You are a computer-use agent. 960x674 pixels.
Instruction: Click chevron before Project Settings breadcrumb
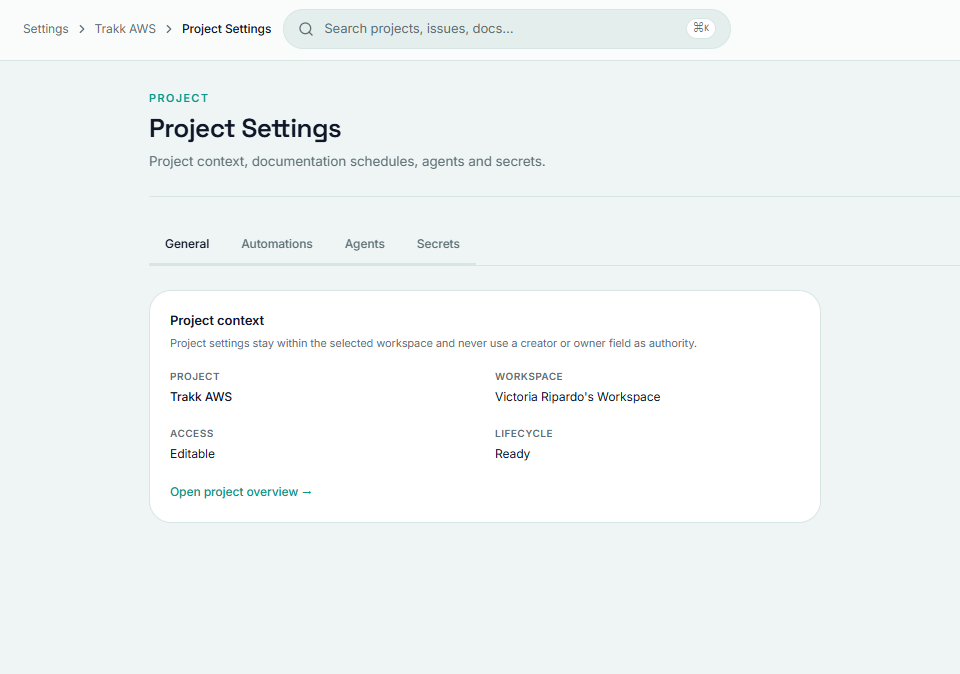pos(169,29)
